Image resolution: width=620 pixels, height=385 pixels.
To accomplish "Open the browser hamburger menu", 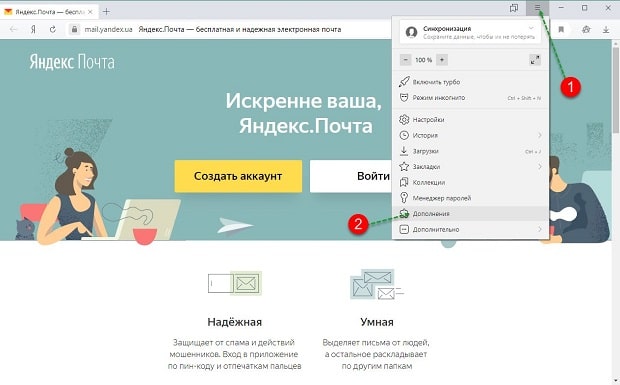I will [537, 8].
